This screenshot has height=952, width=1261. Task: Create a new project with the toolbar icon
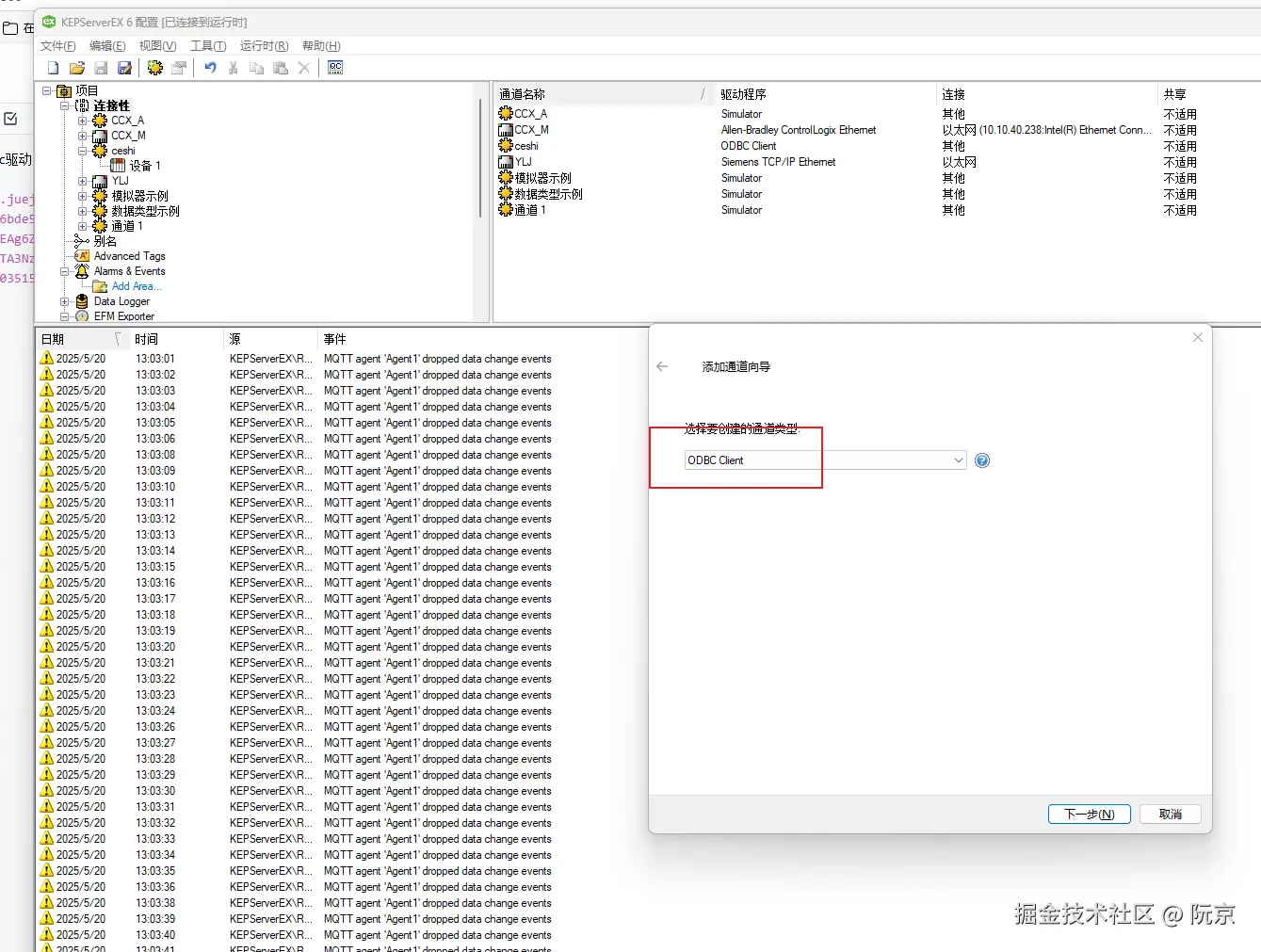tap(54, 68)
